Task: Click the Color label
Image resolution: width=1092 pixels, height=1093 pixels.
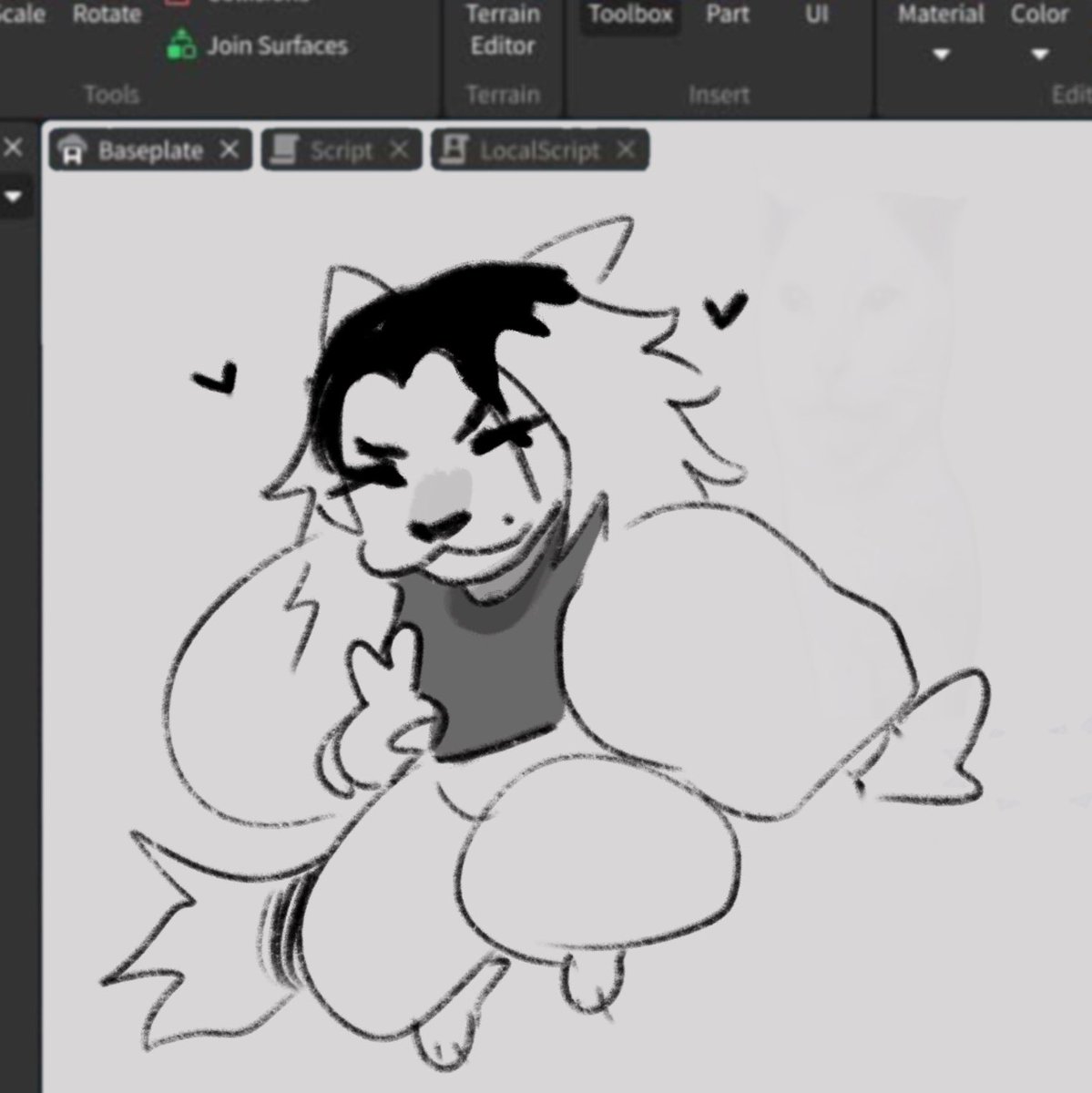Action: [x=1039, y=14]
